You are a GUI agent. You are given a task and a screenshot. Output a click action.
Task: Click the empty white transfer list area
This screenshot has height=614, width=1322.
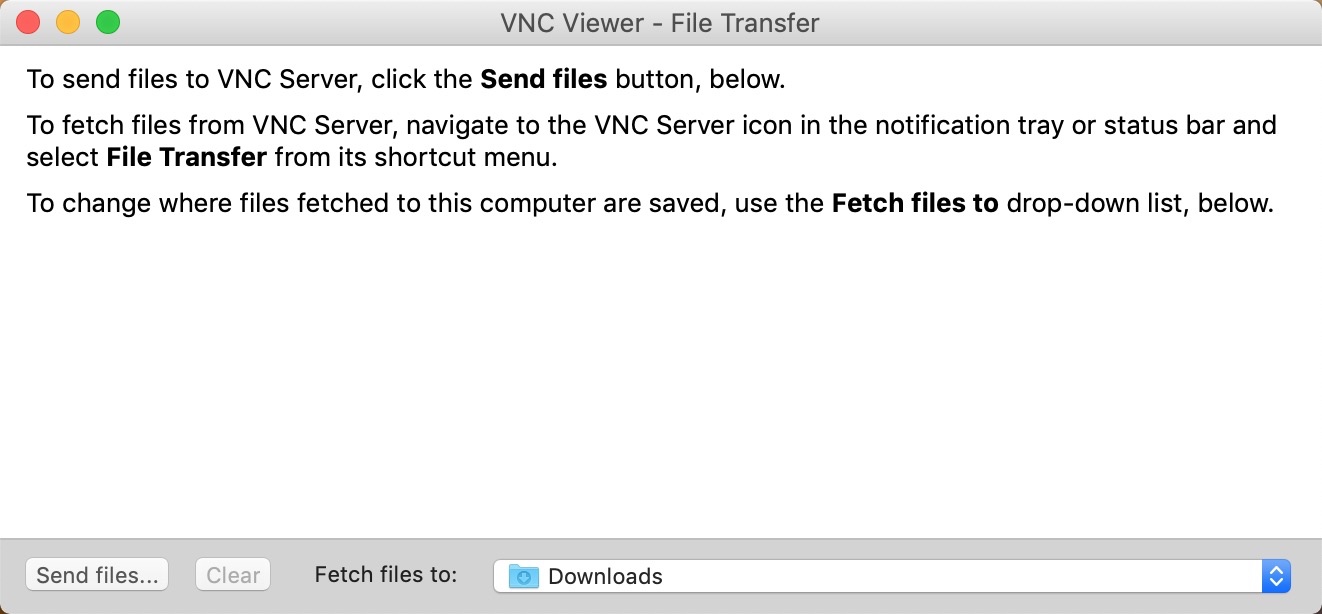[660, 380]
